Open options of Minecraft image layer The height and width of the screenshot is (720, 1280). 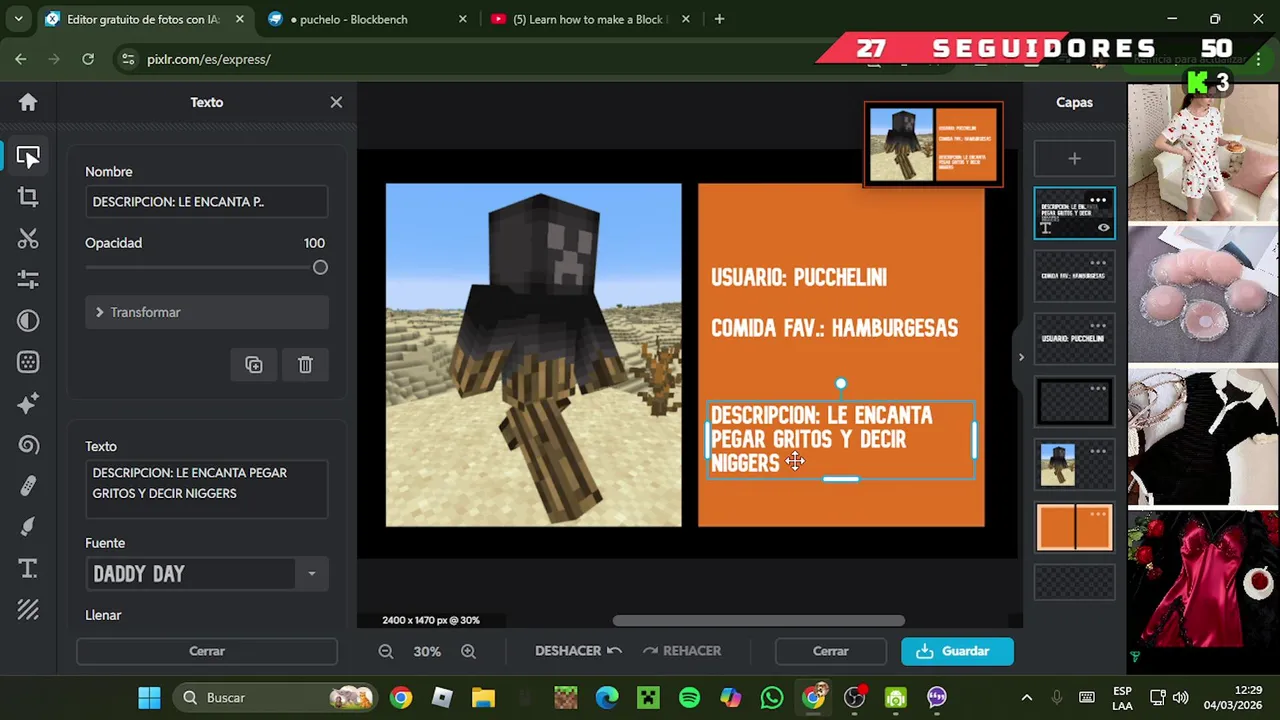point(1098,451)
